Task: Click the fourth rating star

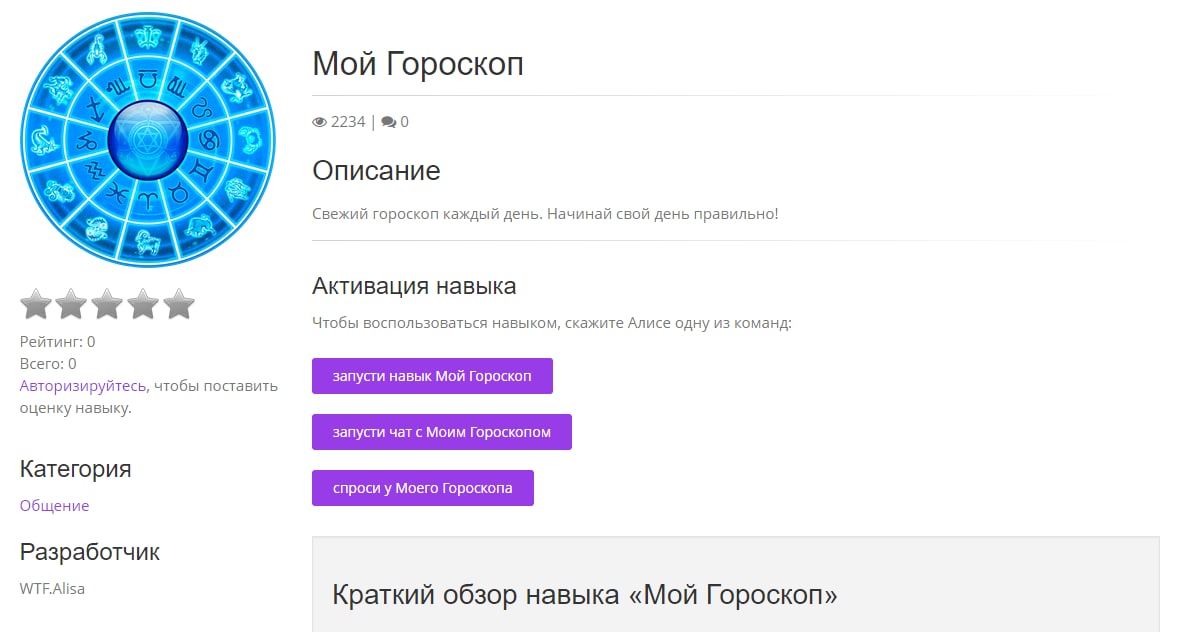Action: pyautogui.click(x=143, y=304)
